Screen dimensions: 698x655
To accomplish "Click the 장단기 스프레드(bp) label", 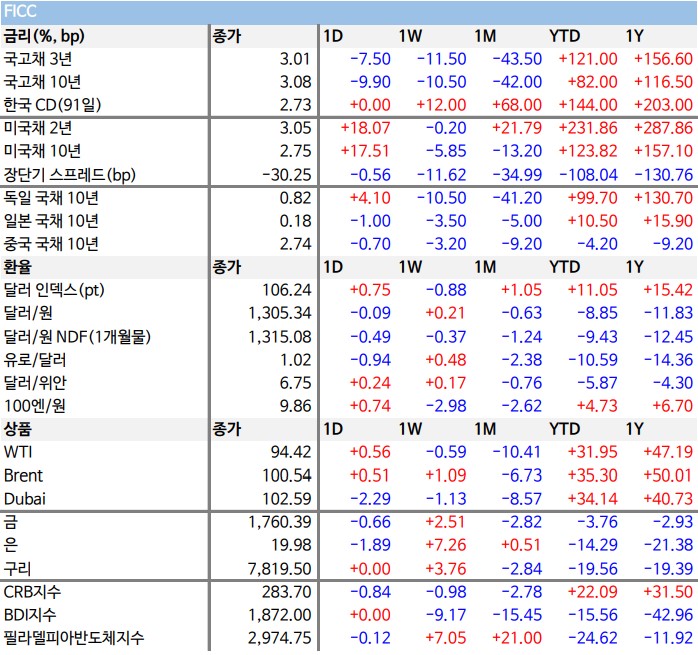I will pos(69,175).
